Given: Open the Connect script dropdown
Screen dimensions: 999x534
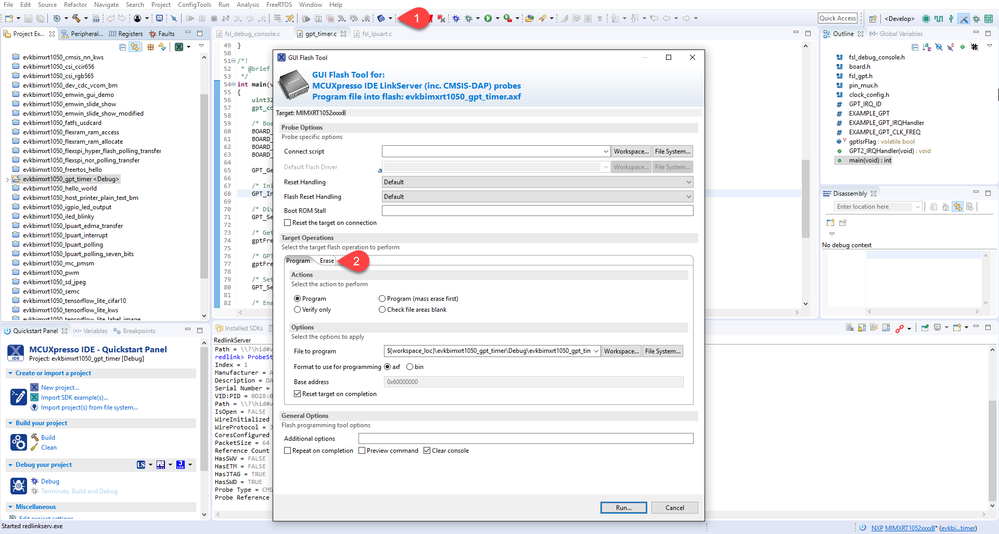Looking at the screenshot, I should coord(605,152).
